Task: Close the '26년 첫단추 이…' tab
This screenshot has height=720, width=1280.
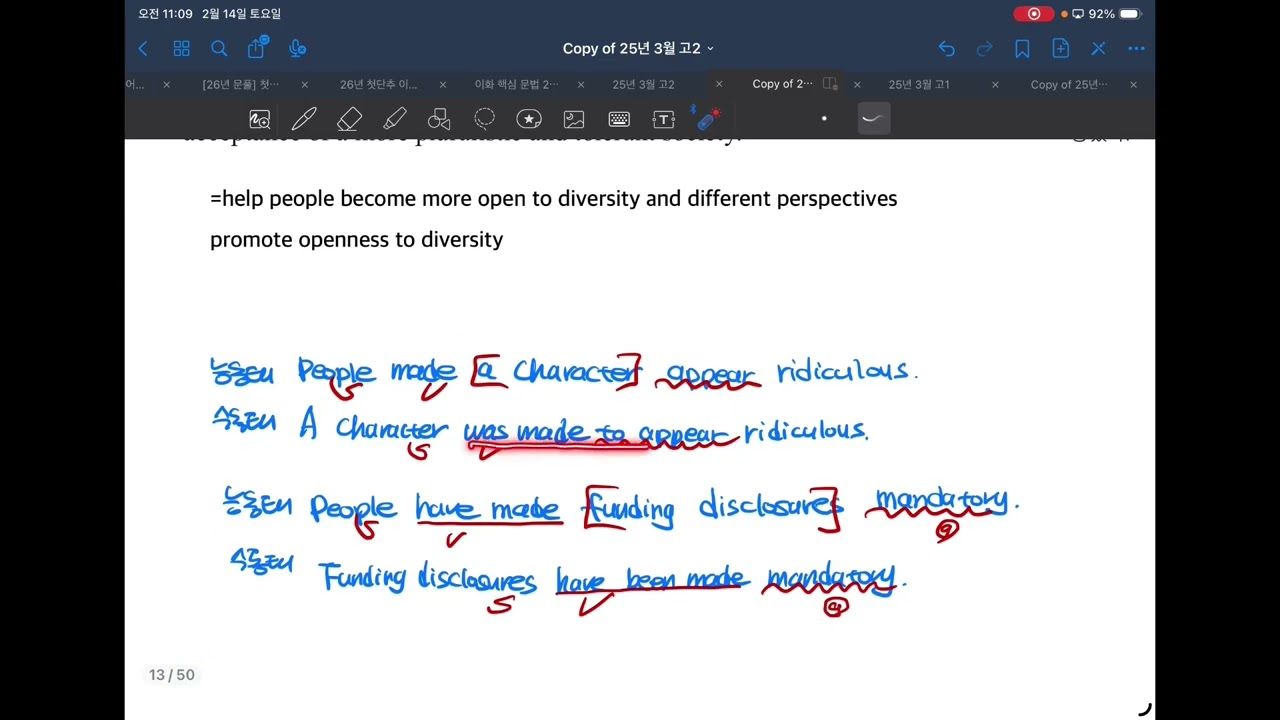Action: pos(443,85)
